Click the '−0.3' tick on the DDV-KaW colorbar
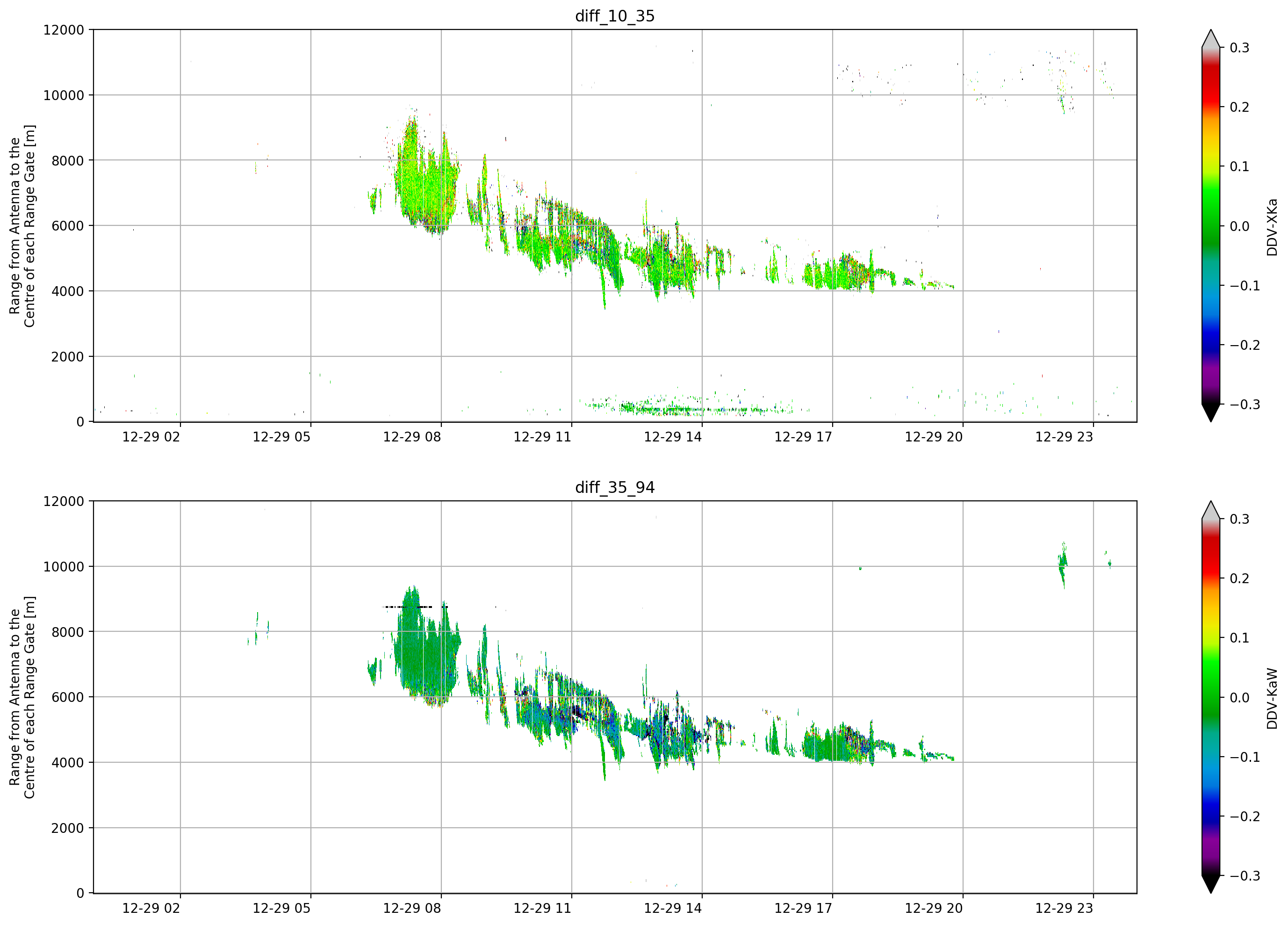 (x=1245, y=875)
